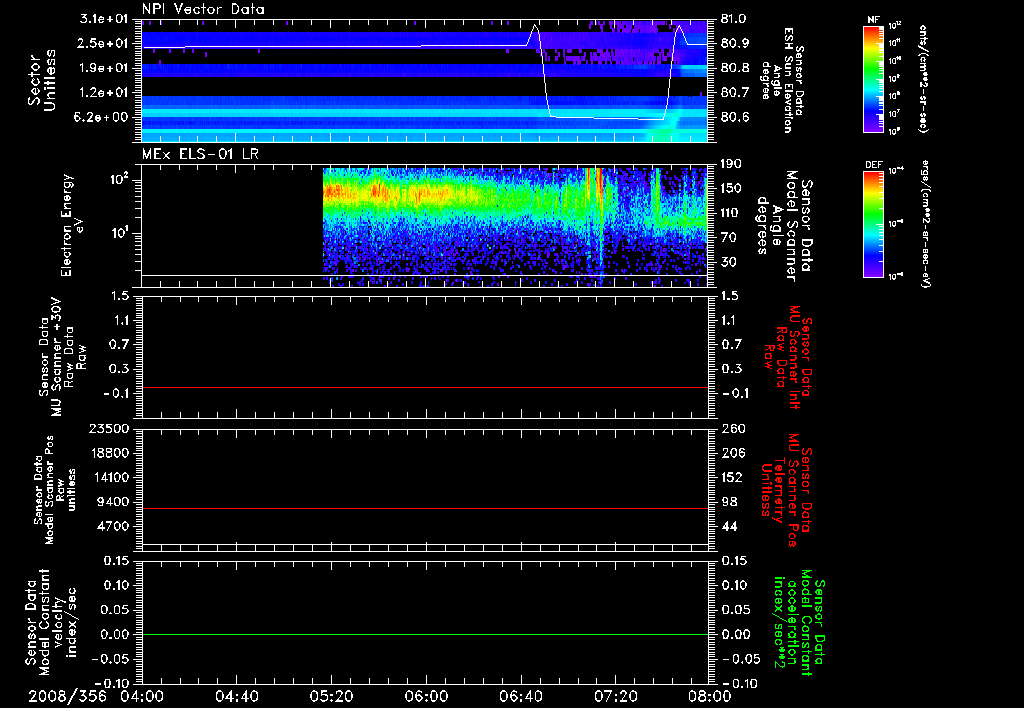Click the 18800 scanner position tick label
Viewport: 1024px width, 708px height.
click(108, 453)
